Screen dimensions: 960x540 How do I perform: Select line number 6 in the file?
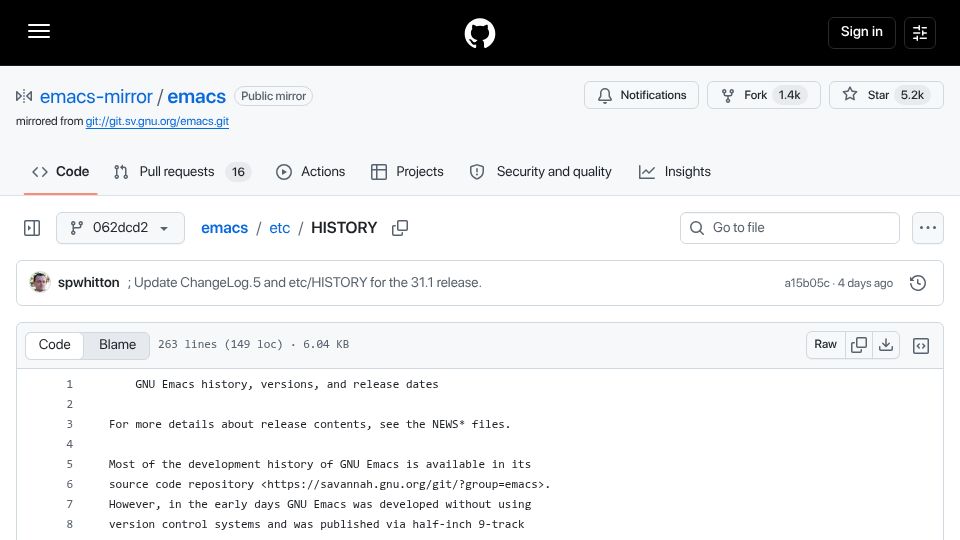69,484
